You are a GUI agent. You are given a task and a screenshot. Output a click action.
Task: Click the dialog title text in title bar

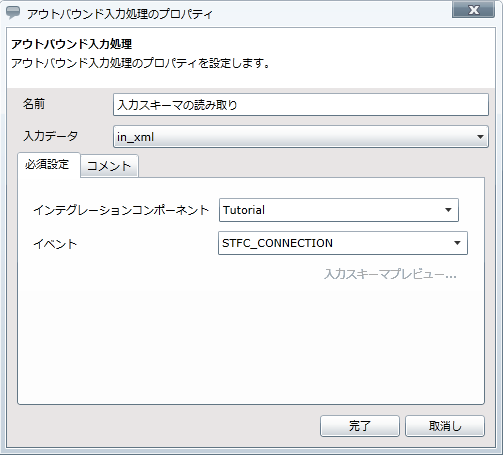pyautogui.click(x=120, y=14)
